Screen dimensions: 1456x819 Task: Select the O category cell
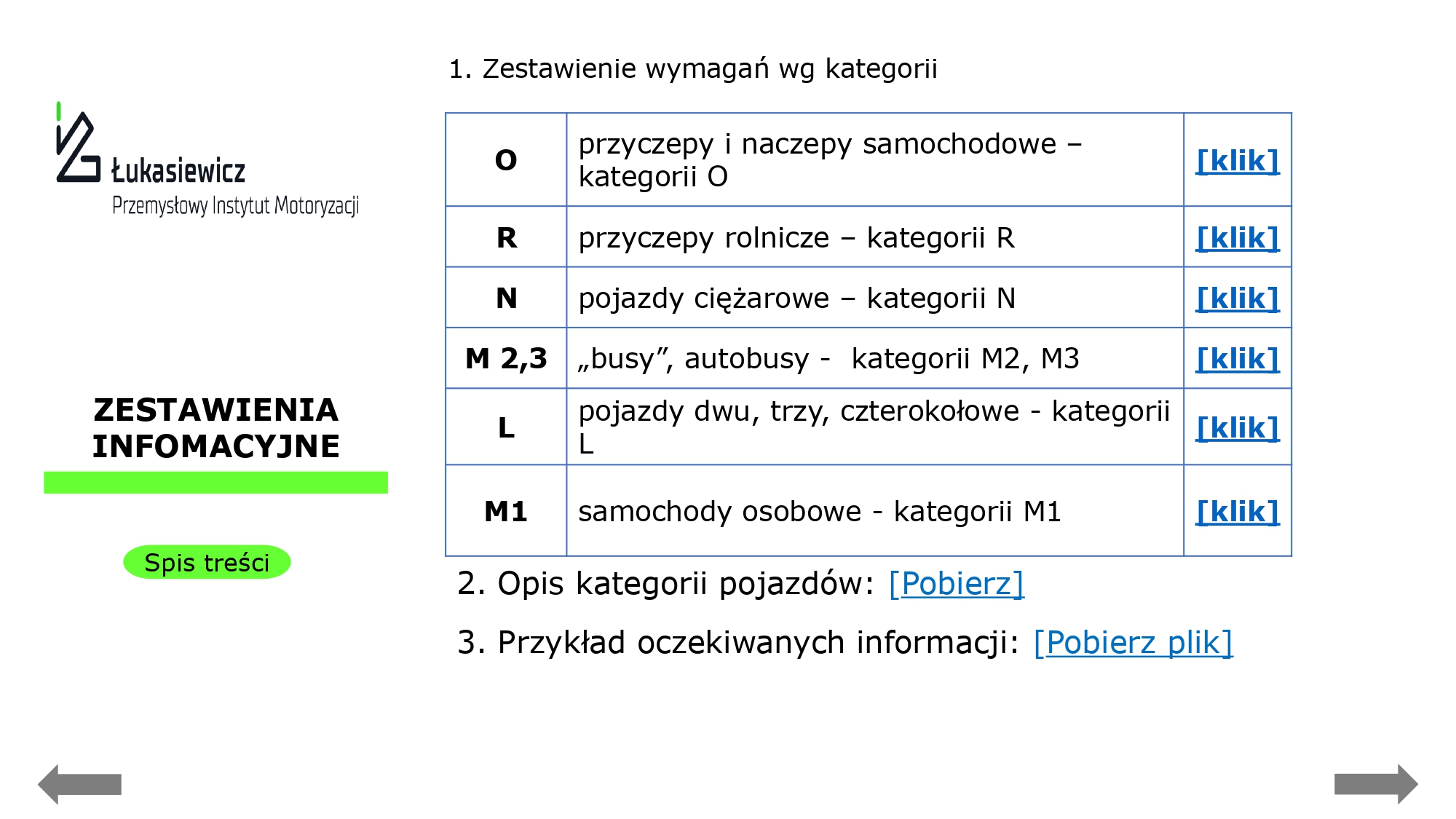[x=506, y=159]
